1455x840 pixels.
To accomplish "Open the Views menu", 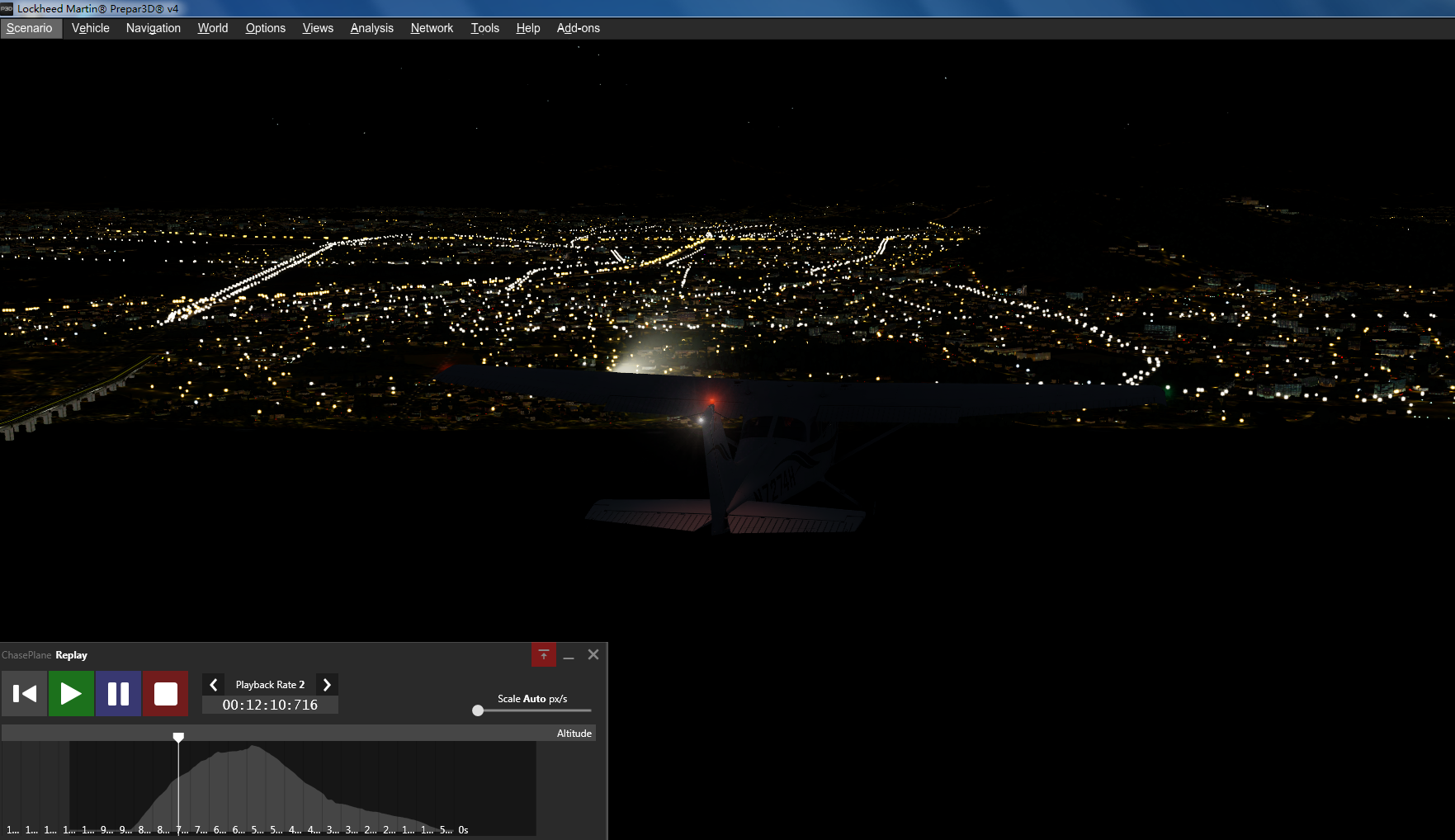I will pos(318,27).
